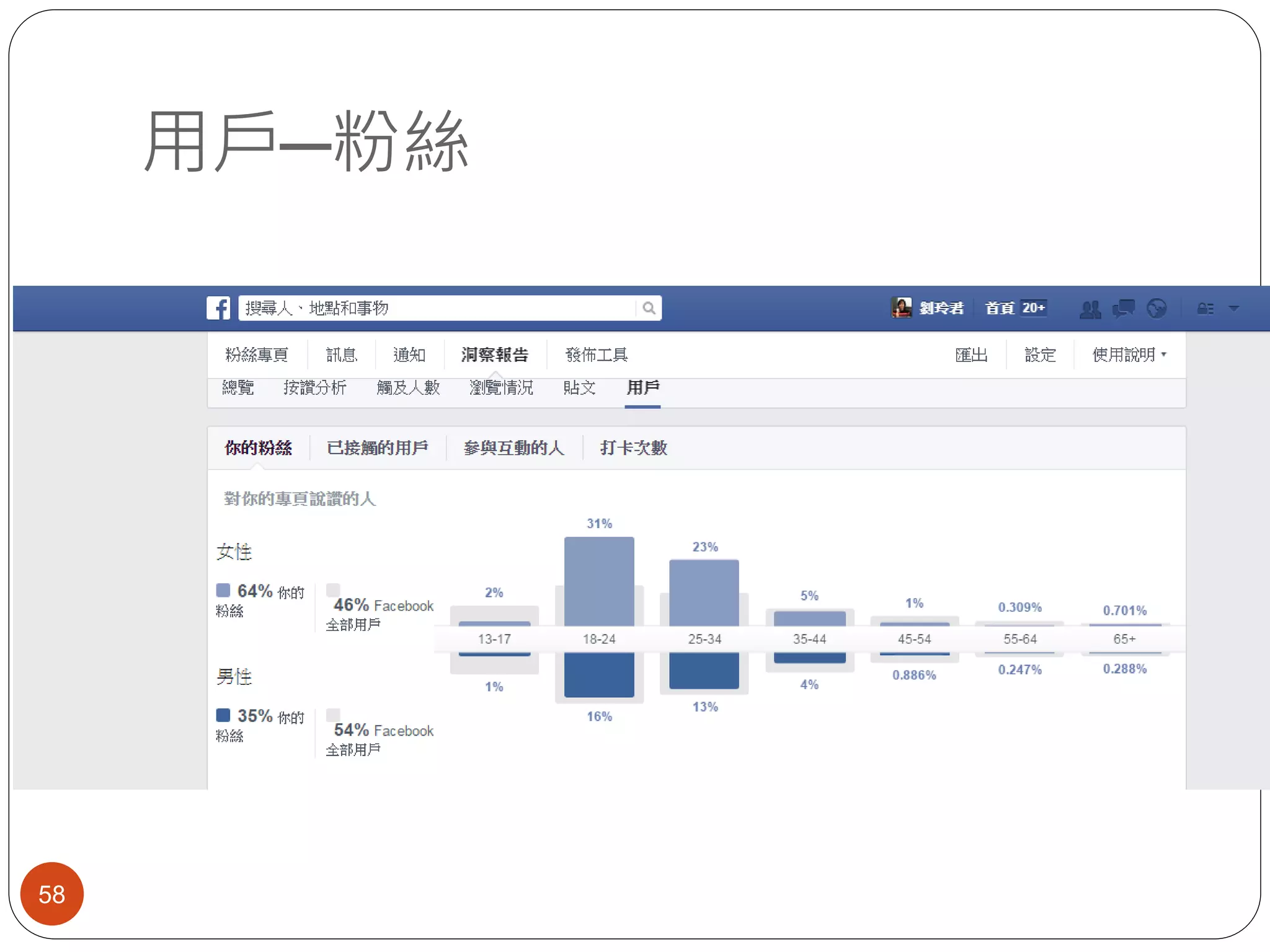
Task: Click the female 18-24 31% bar
Action: pos(599,580)
